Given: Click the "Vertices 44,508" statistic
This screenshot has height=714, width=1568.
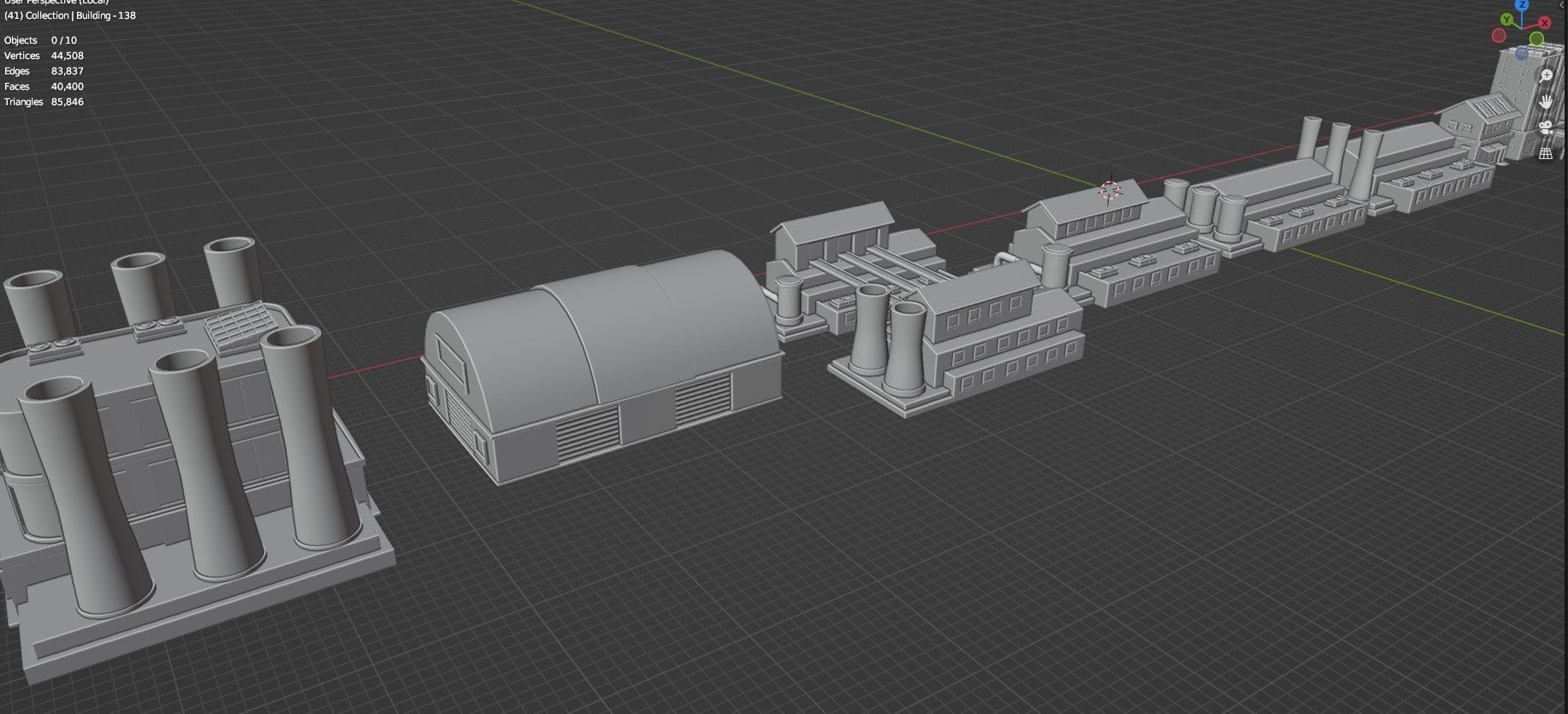Looking at the screenshot, I should (x=44, y=56).
